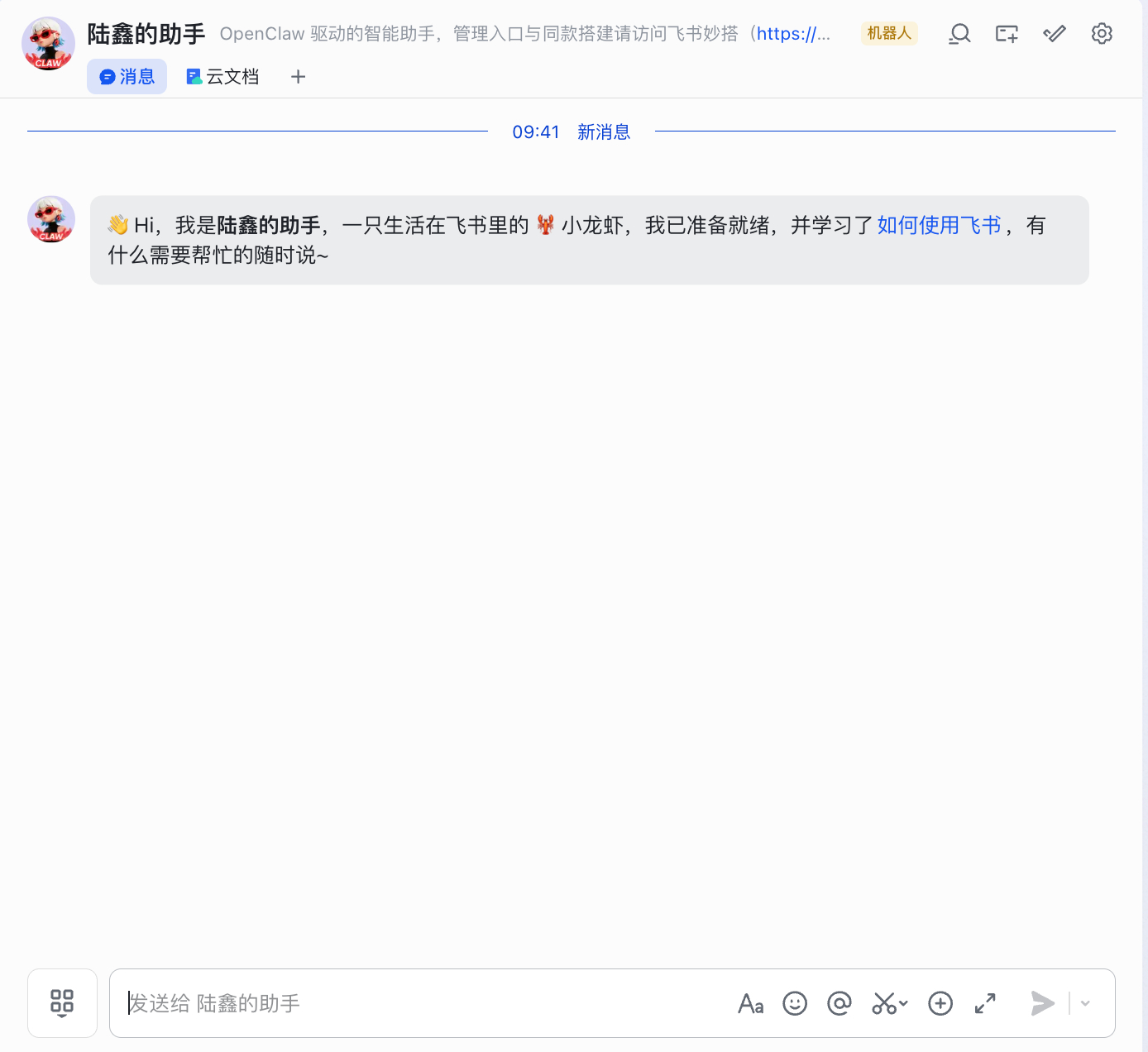Insert an emoji into the message
1148x1052 pixels.
click(x=795, y=1003)
